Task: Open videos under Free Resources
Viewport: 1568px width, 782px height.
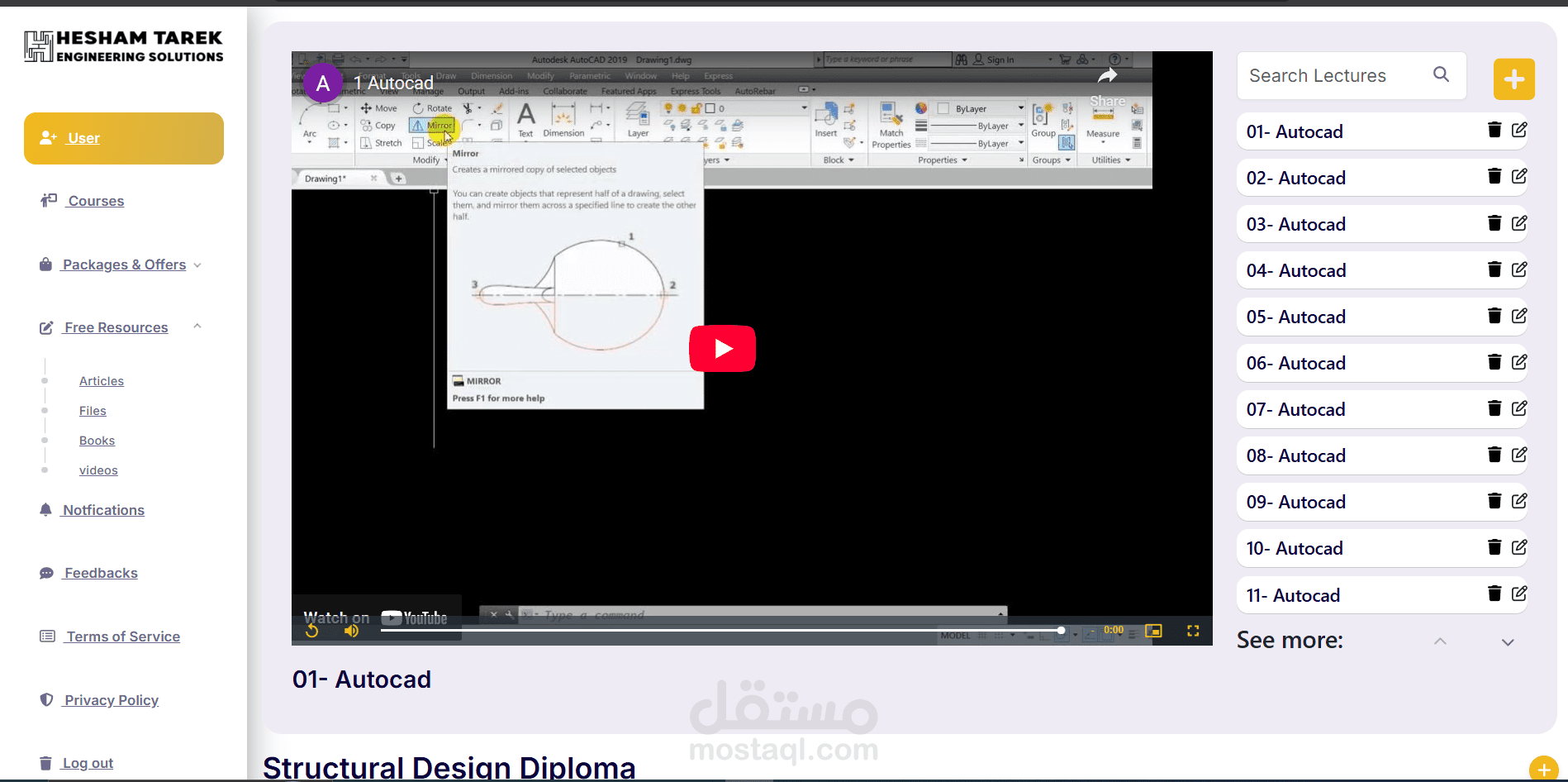Action: (x=98, y=470)
